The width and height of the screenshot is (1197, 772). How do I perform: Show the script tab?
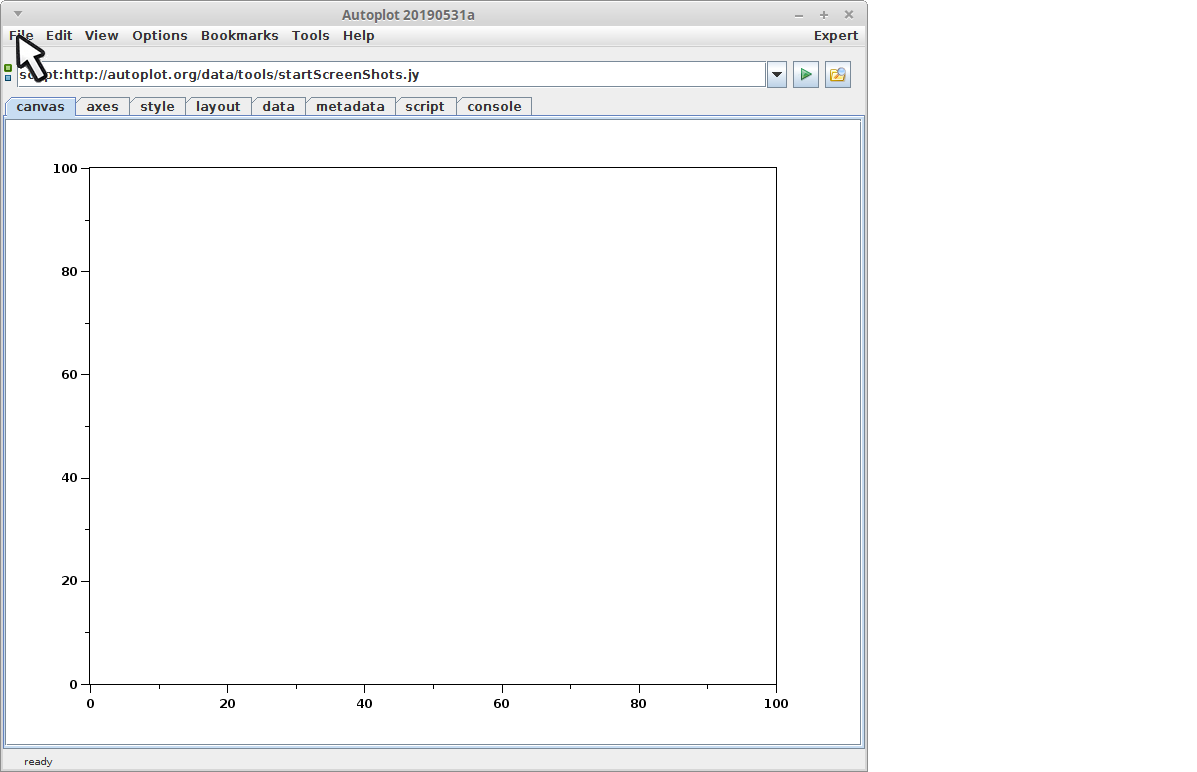click(425, 107)
